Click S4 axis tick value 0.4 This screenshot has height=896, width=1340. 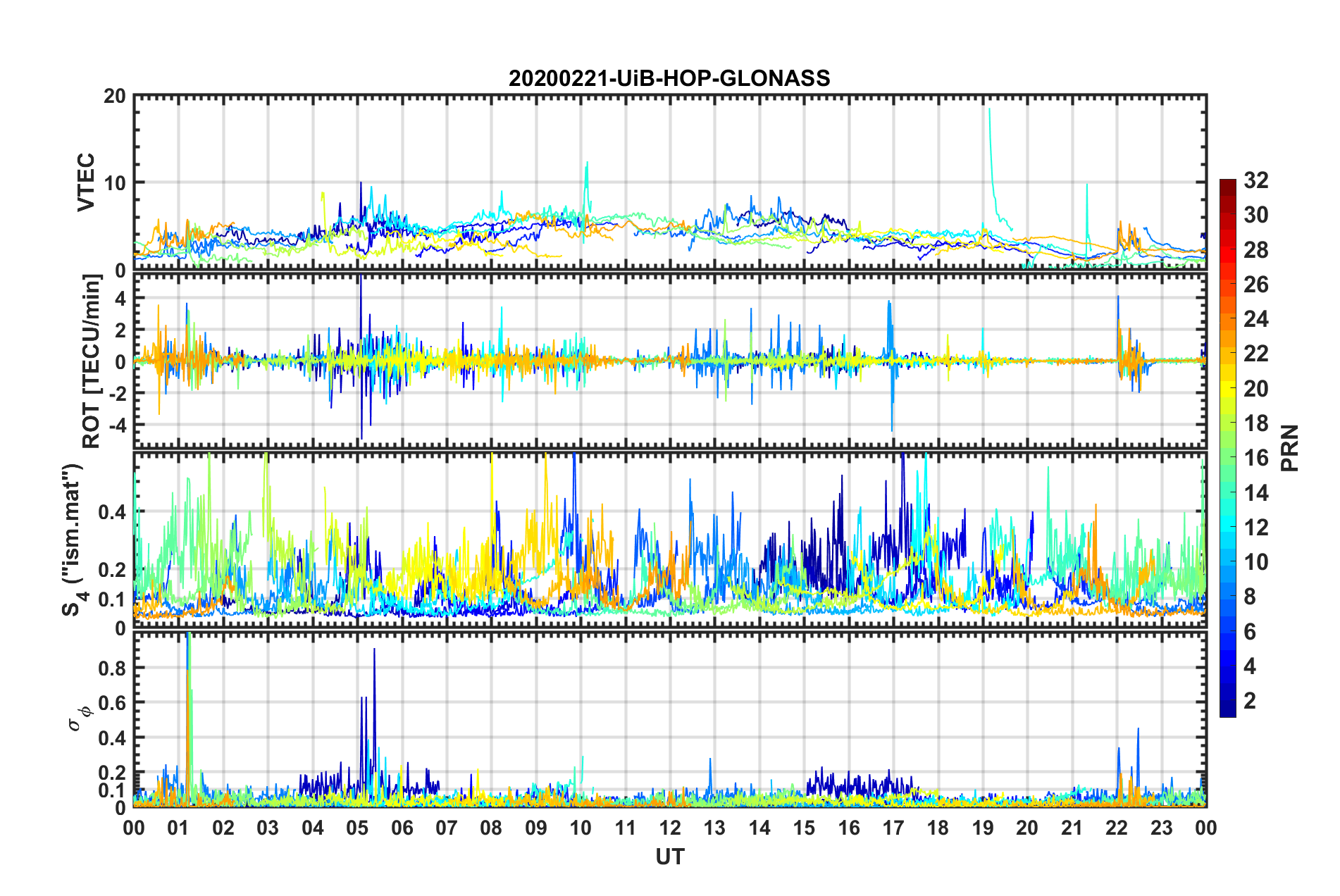(x=113, y=512)
